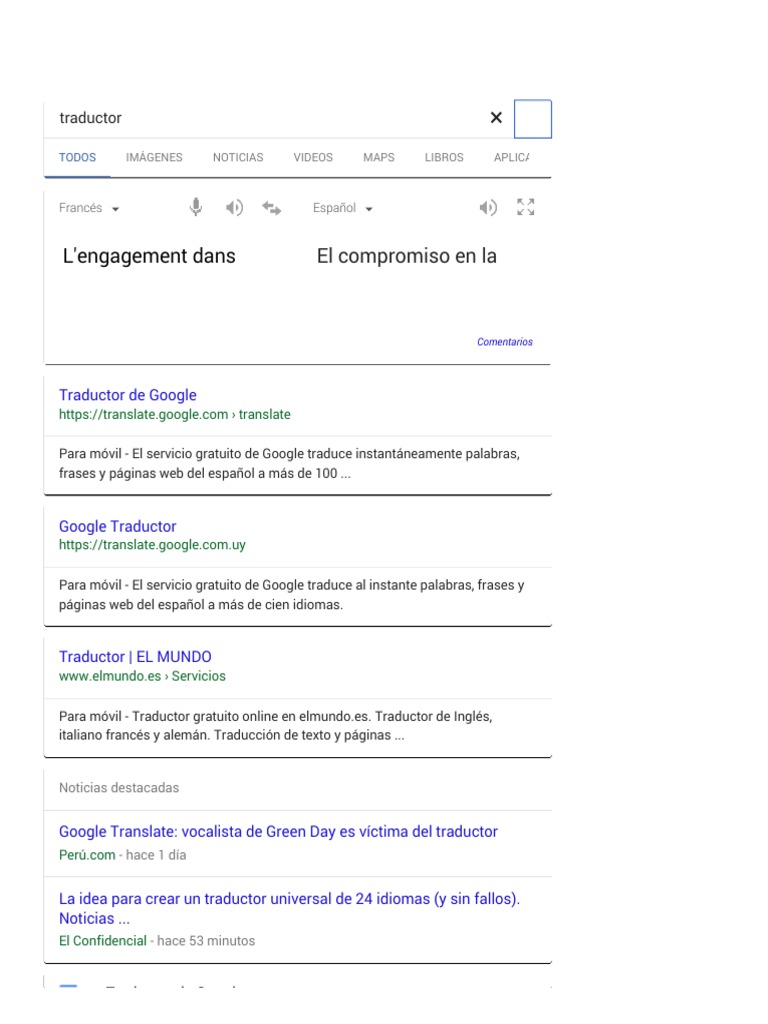Click the www.elmundo.es › Servicios URL
Image resolution: width=768 pixels, height=1024 pixels.
point(142,676)
